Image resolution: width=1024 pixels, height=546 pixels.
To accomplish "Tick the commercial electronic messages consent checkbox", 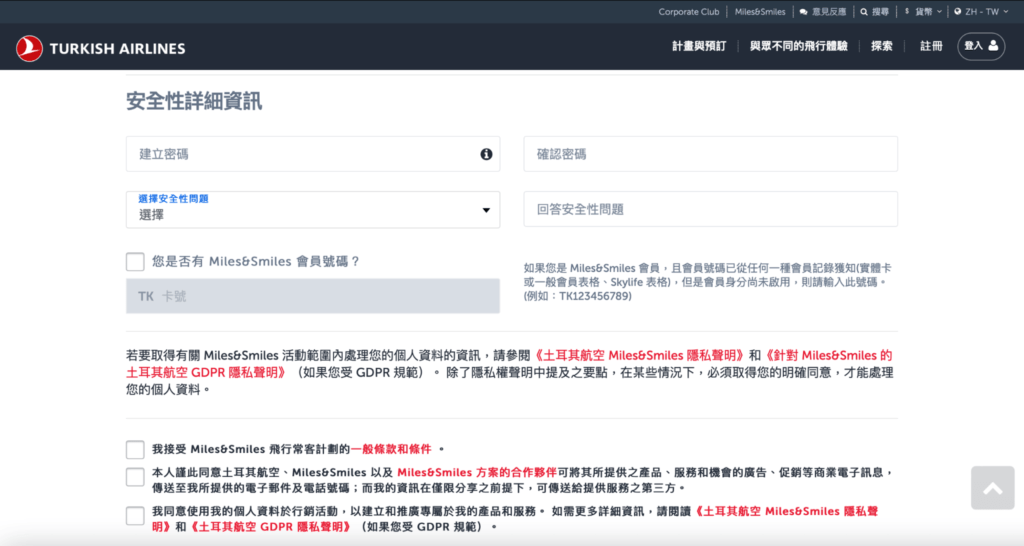I will 135,477.
